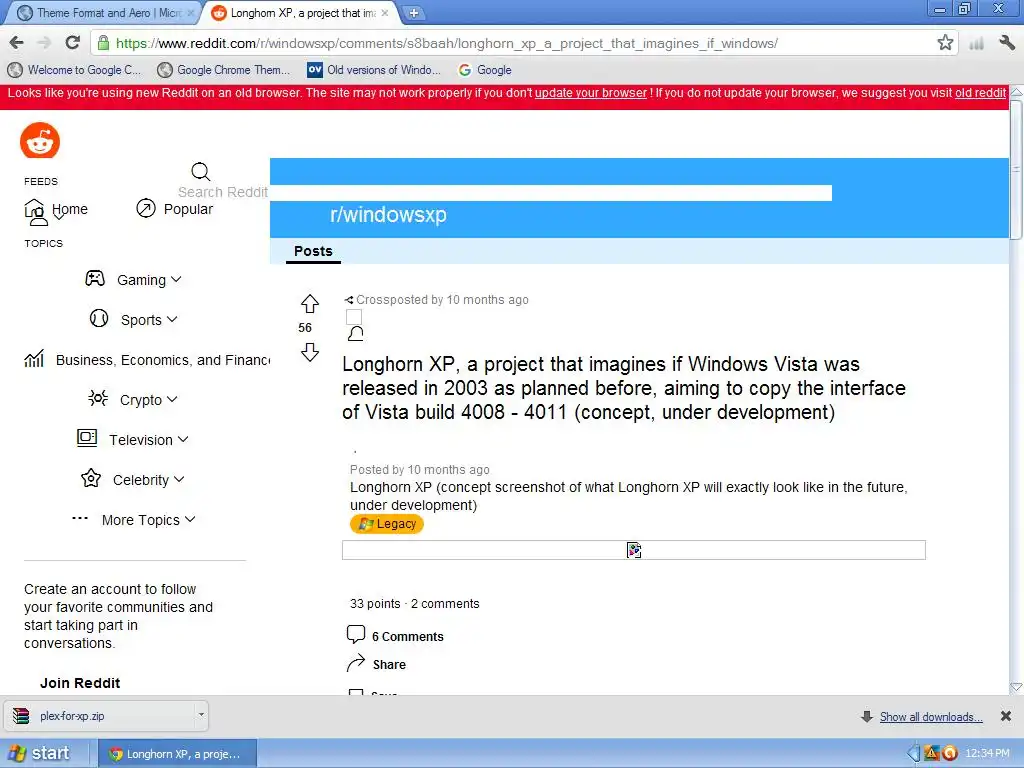Image resolution: width=1024 pixels, height=768 pixels.
Task: Expand the Television topic chevron
Action: pyautogui.click(x=183, y=439)
